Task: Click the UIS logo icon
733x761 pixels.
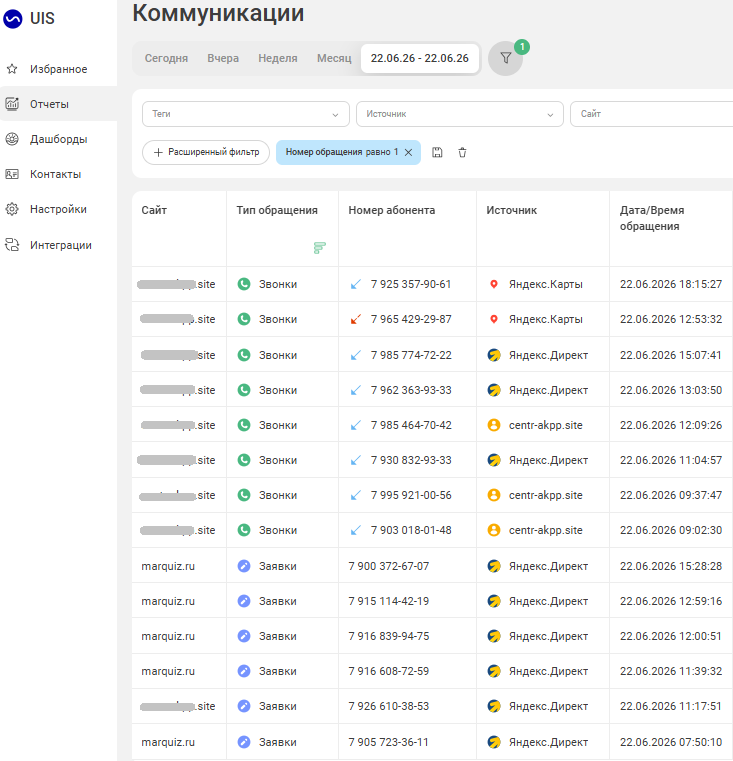Action: [13, 19]
